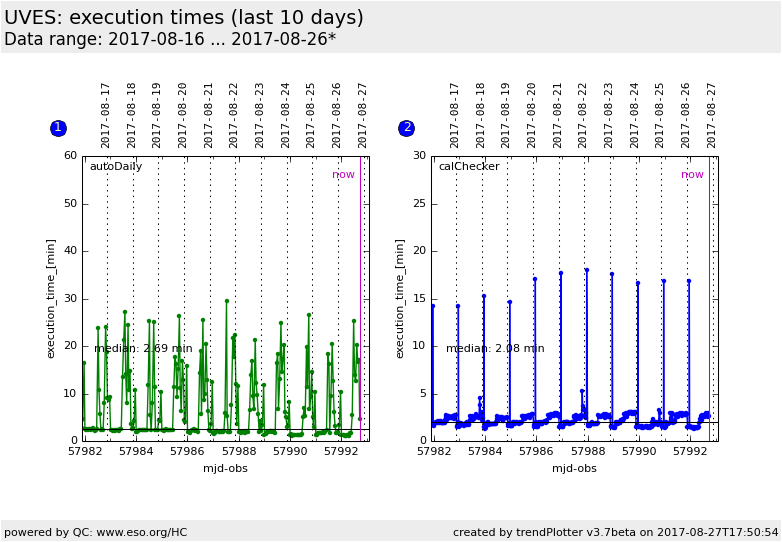Click the blue circle numbered 2
782x542 pixels.
click(406, 128)
